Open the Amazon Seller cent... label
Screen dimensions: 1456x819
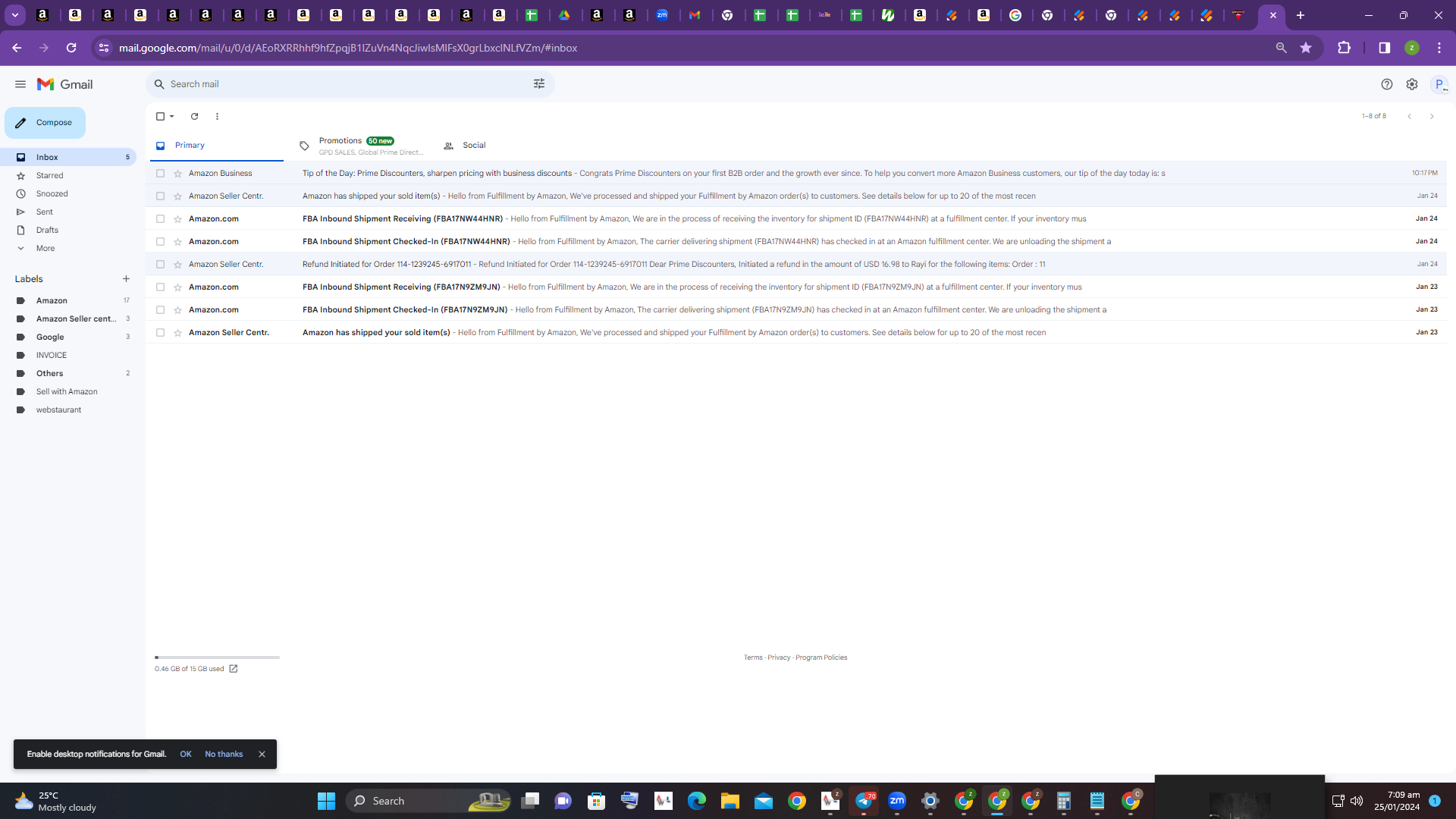(x=76, y=318)
